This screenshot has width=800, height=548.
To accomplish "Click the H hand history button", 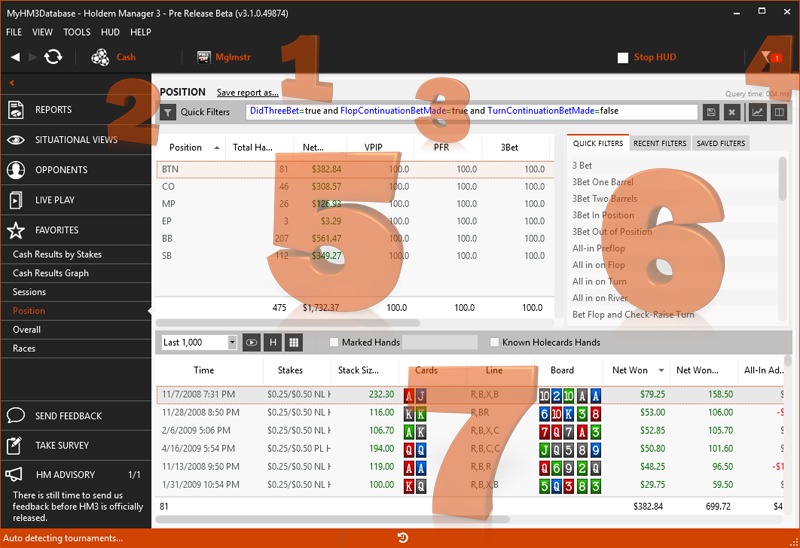I will (273, 342).
